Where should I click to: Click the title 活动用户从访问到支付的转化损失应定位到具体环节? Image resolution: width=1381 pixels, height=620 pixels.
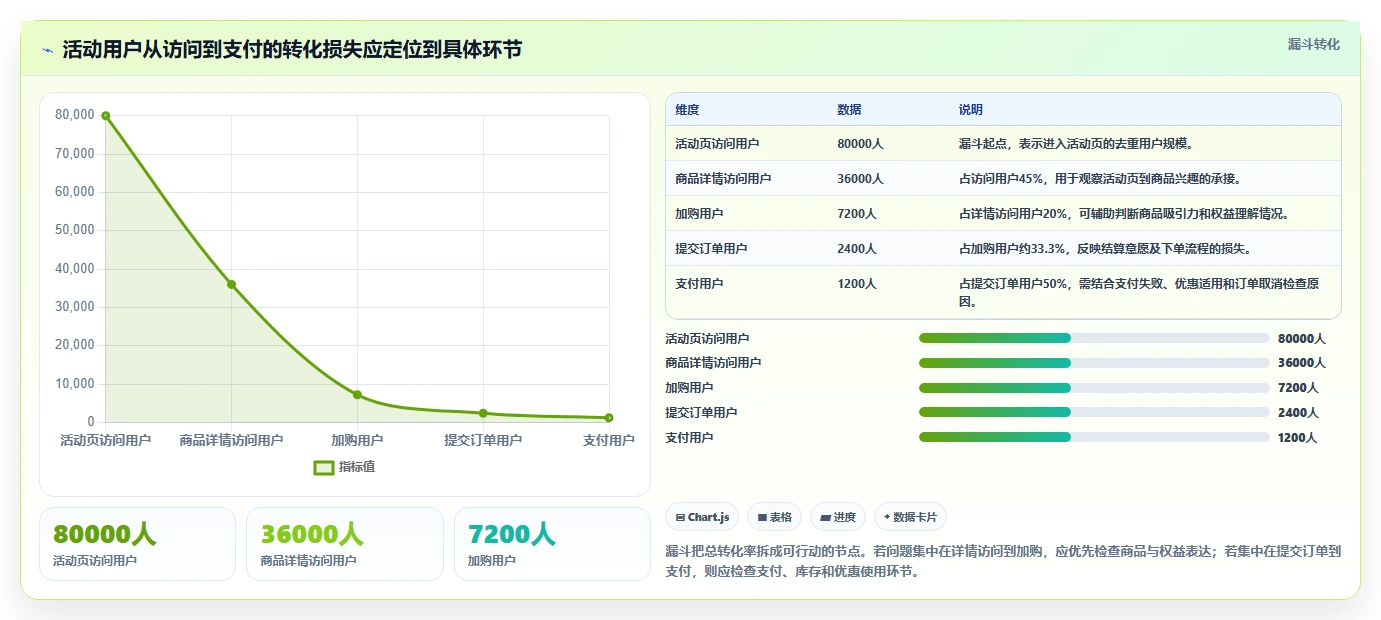pyautogui.click(x=292, y=50)
